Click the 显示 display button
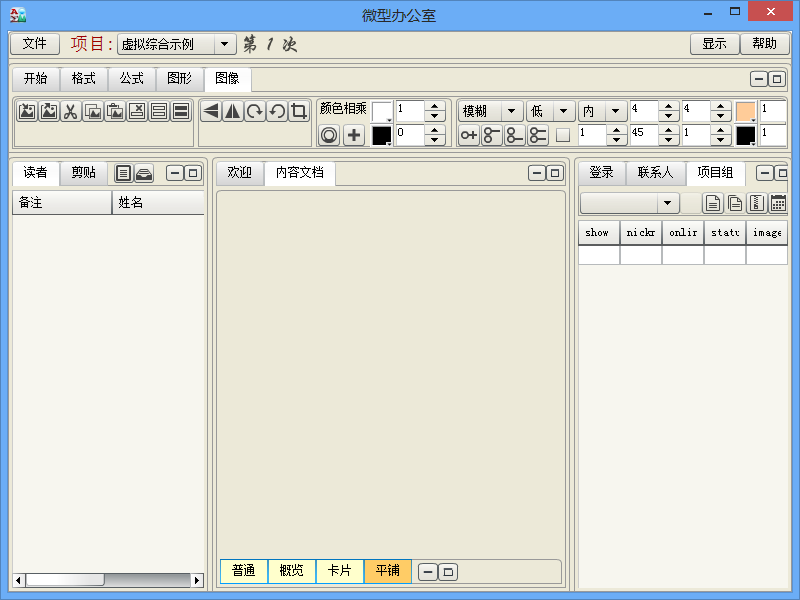This screenshot has height=600, width=800. click(715, 44)
